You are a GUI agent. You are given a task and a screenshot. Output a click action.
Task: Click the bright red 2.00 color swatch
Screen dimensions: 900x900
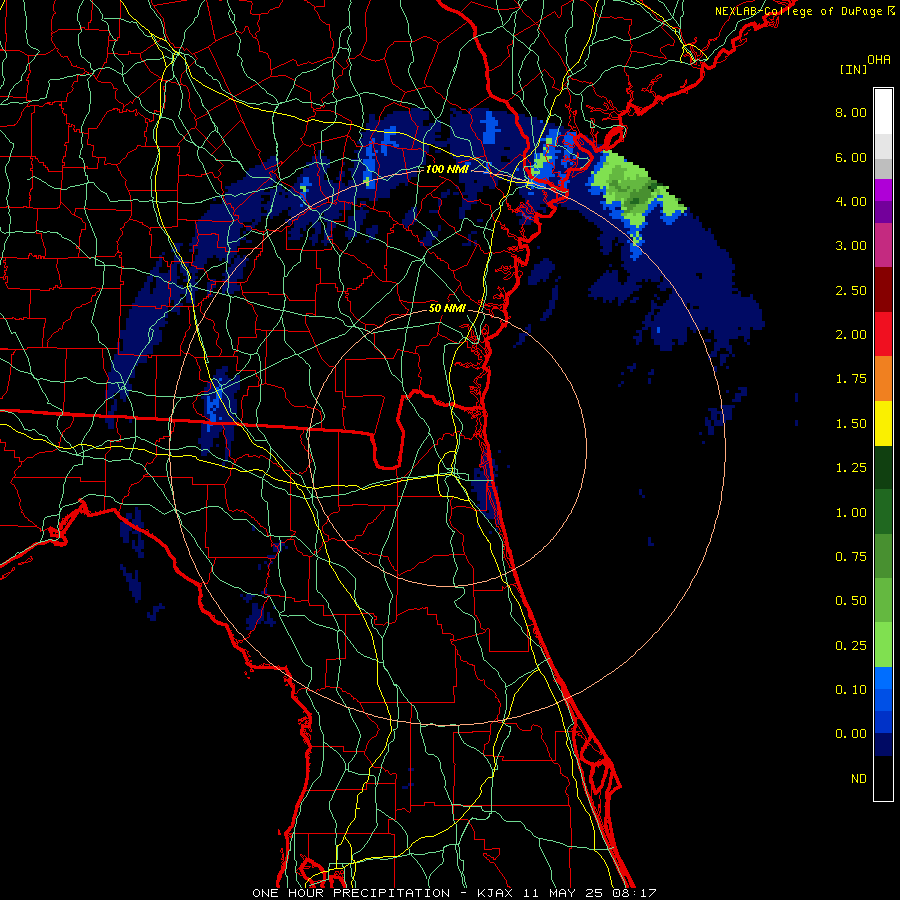[883, 334]
